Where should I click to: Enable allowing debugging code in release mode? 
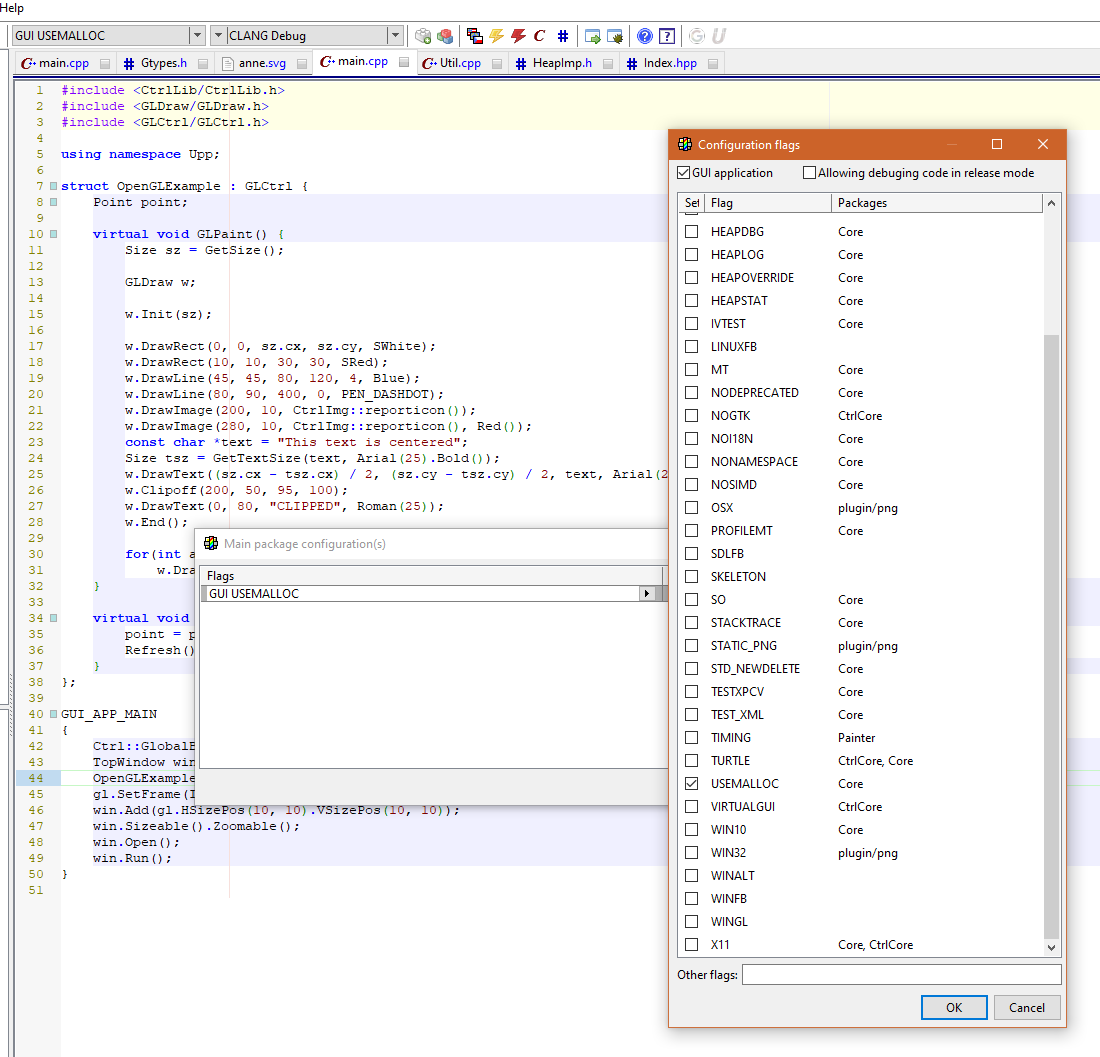[809, 173]
